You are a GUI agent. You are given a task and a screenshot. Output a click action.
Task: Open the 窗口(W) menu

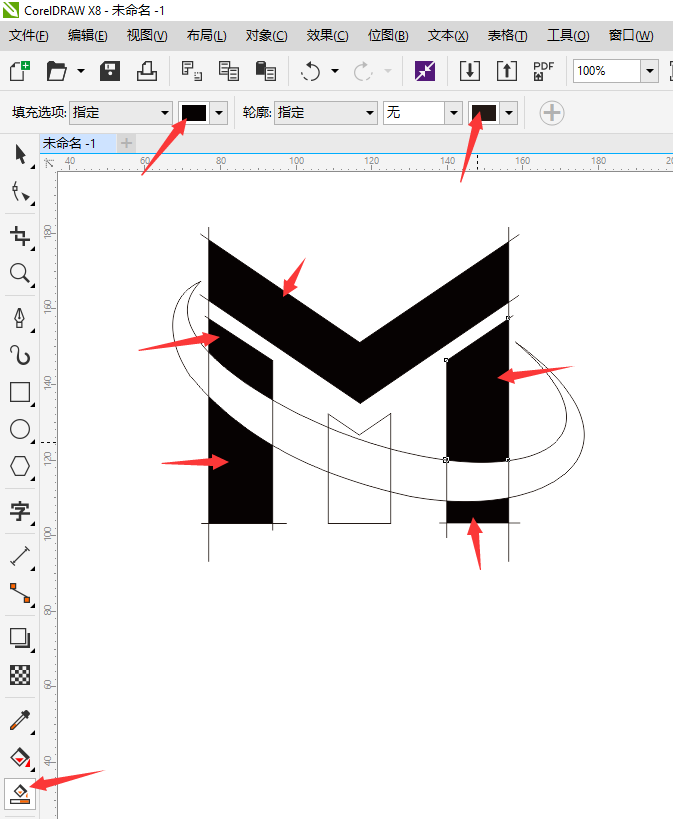click(x=631, y=36)
